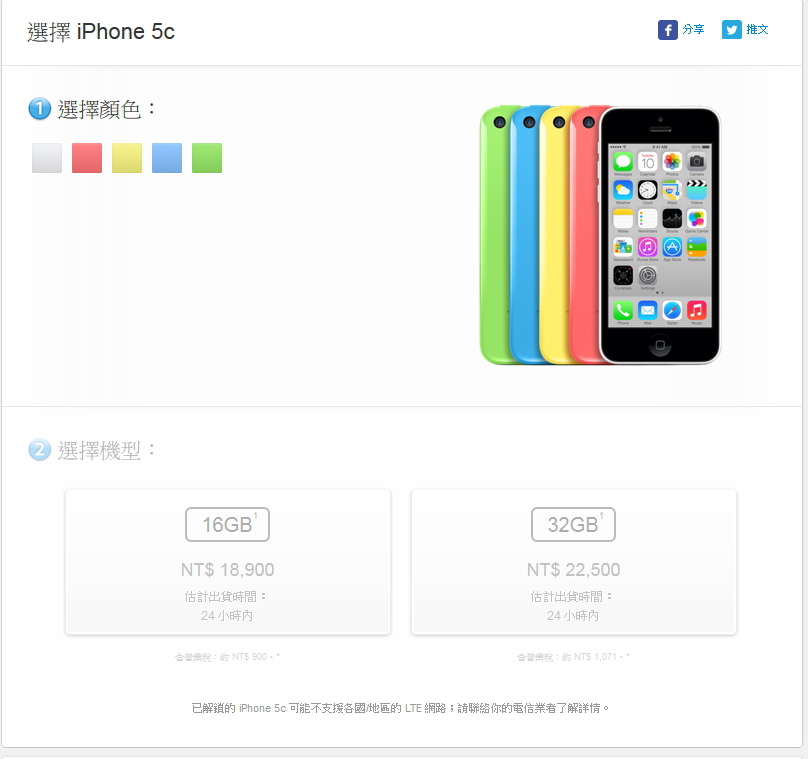Click the iPhone home button in image
Image resolution: width=808 pixels, height=759 pixels.
pos(660,345)
